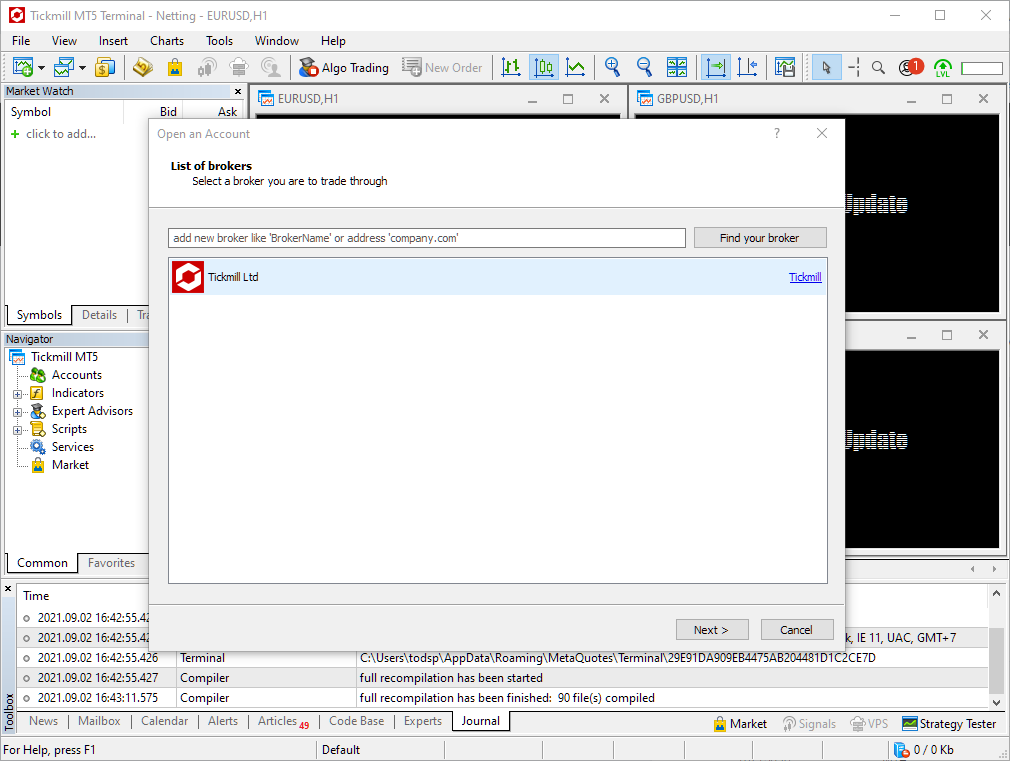Toggle Algo Trading
1010x761 pixels.
344,68
